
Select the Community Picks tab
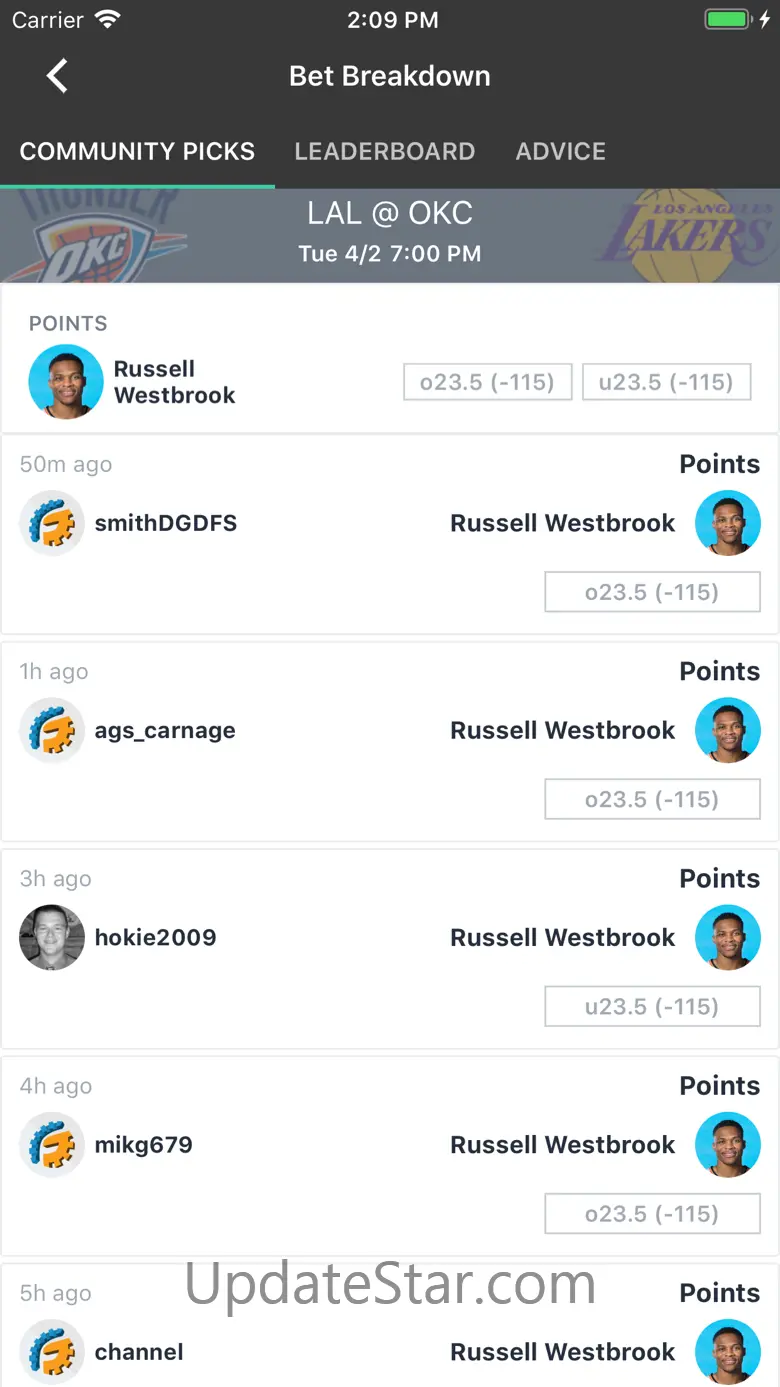(137, 151)
